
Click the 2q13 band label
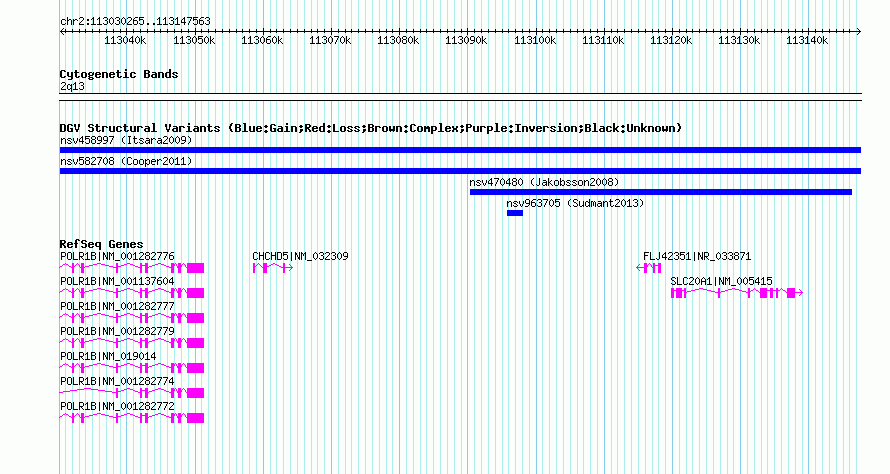pos(72,86)
